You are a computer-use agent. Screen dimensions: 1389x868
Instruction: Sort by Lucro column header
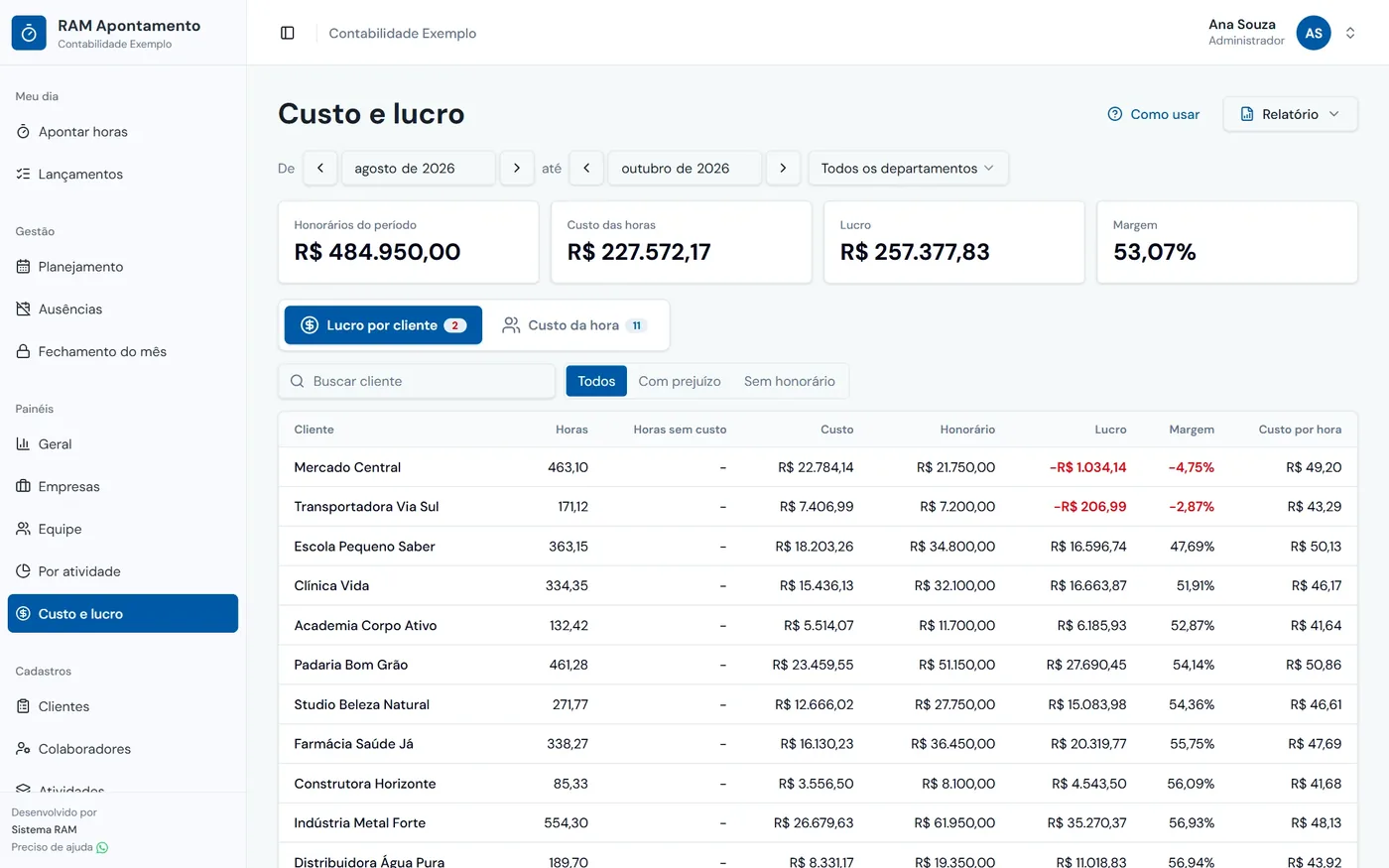[x=1110, y=430]
